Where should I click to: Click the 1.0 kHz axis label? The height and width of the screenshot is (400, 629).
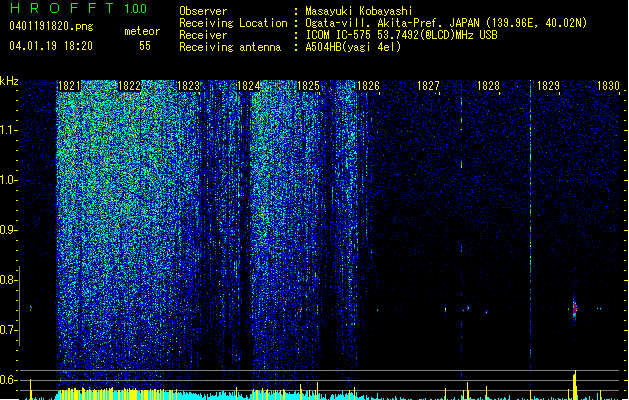click(8, 180)
